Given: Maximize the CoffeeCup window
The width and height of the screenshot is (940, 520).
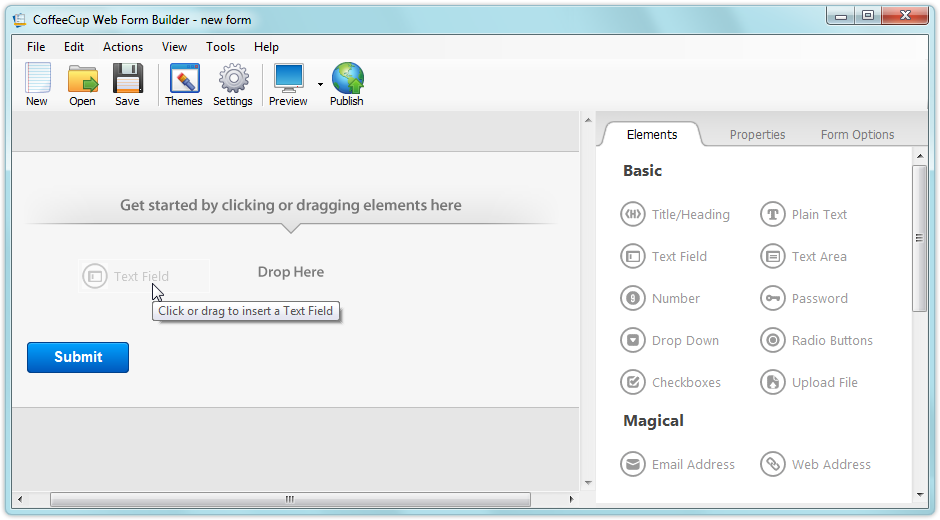Looking at the screenshot, I should click(868, 16).
